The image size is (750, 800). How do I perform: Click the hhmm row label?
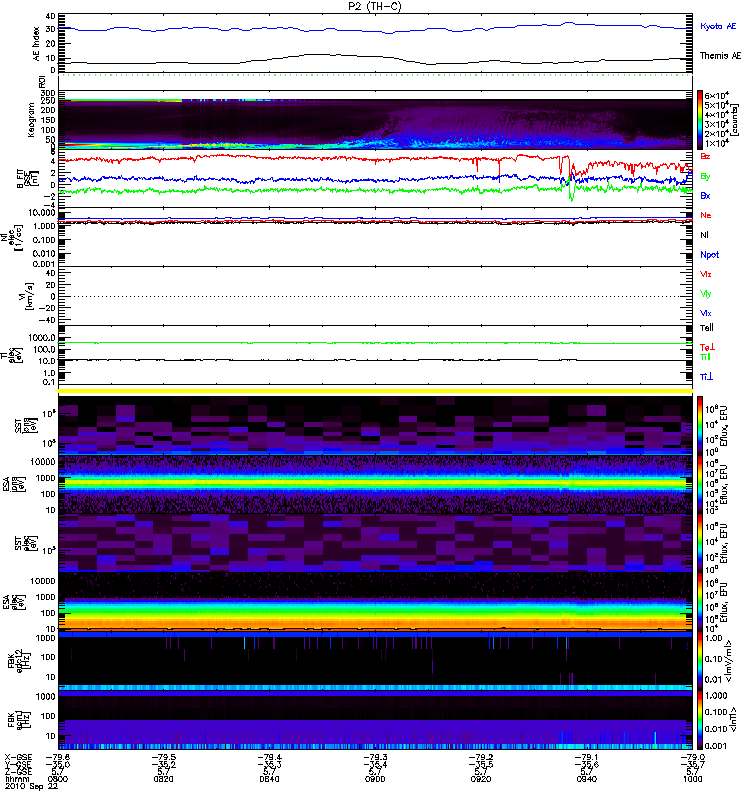tap(17, 779)
